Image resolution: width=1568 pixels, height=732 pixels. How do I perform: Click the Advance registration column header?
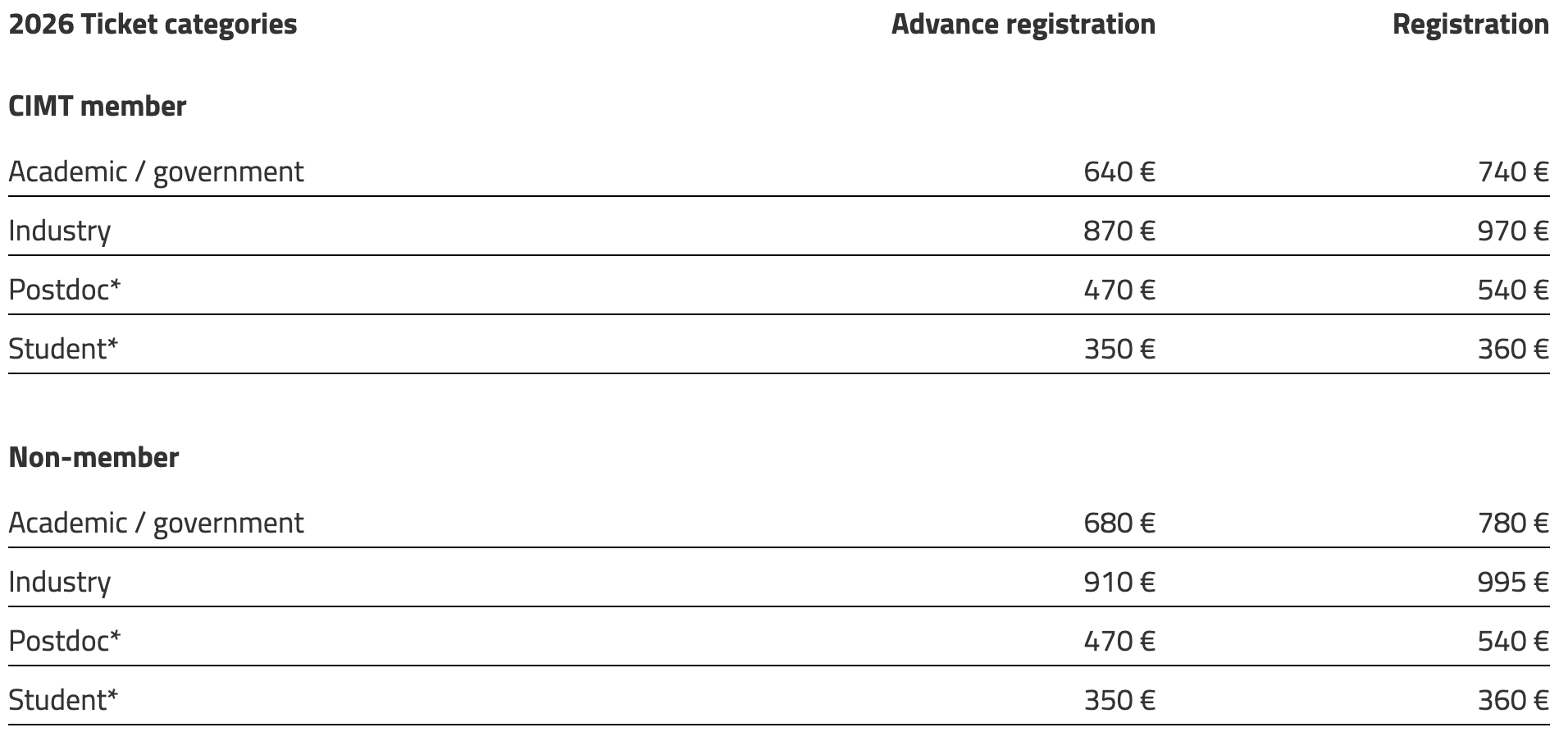point(1023,25)
